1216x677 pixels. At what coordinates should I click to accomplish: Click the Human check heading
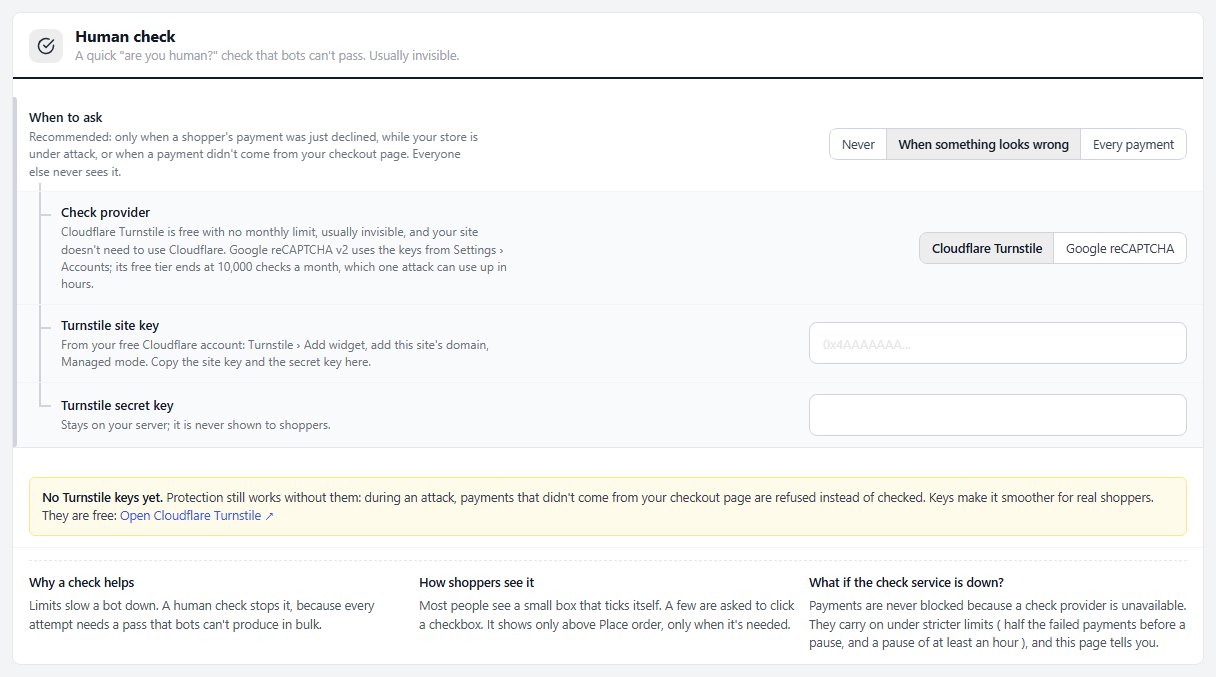[125, 37]
